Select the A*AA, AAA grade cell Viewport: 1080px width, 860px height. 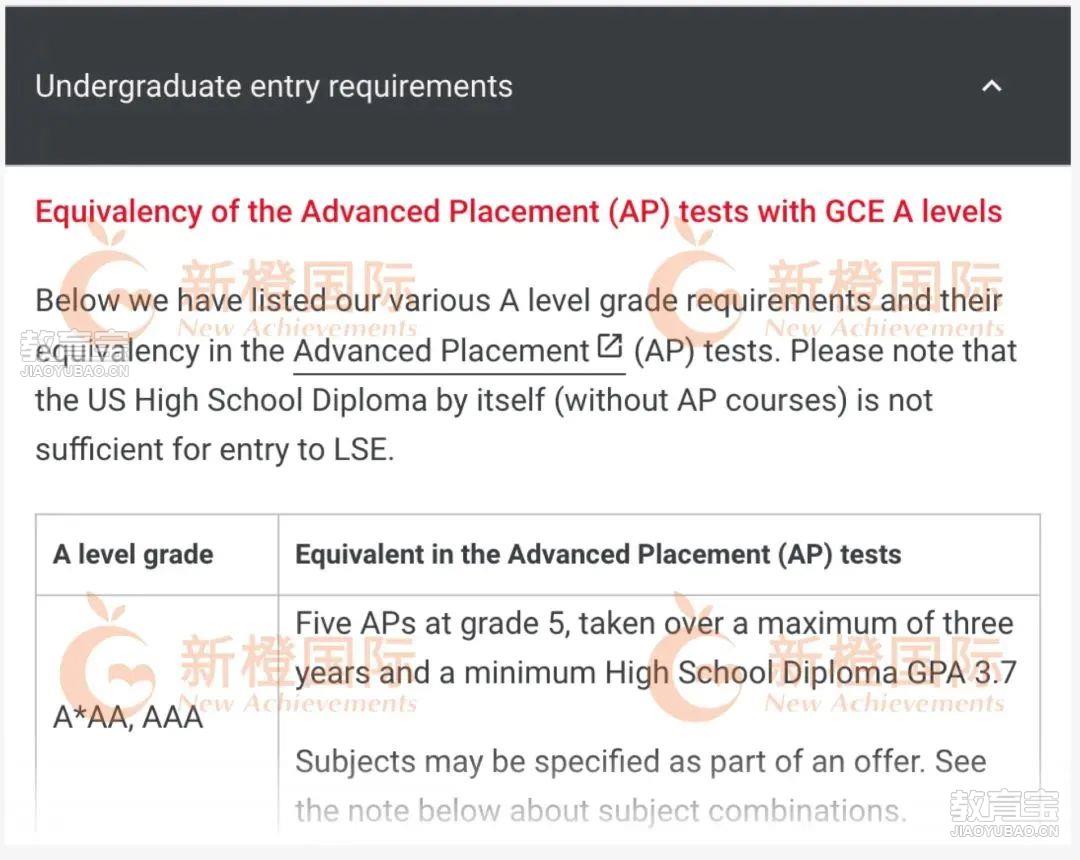point(128,717)
